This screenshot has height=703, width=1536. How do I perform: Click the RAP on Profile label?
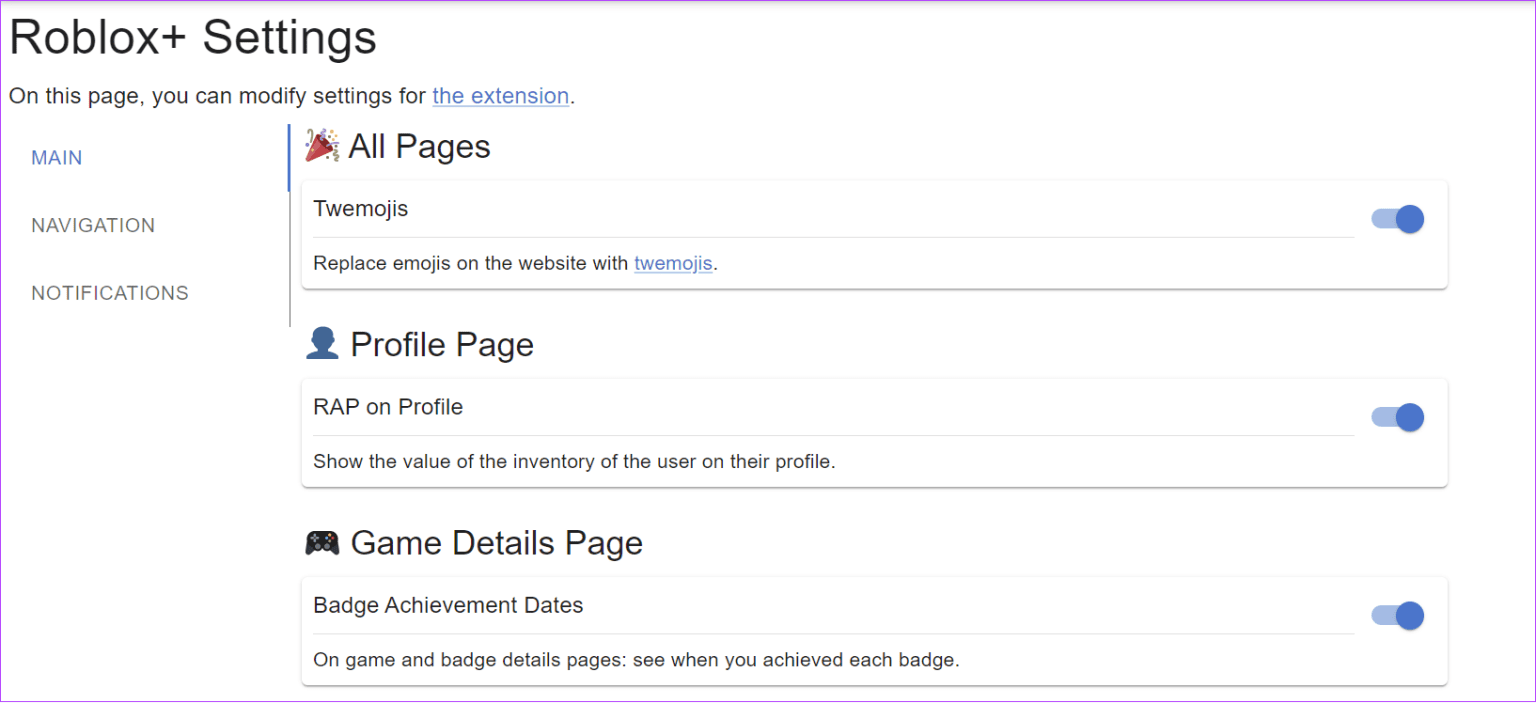pyautogui.click(x=388, y=406)
